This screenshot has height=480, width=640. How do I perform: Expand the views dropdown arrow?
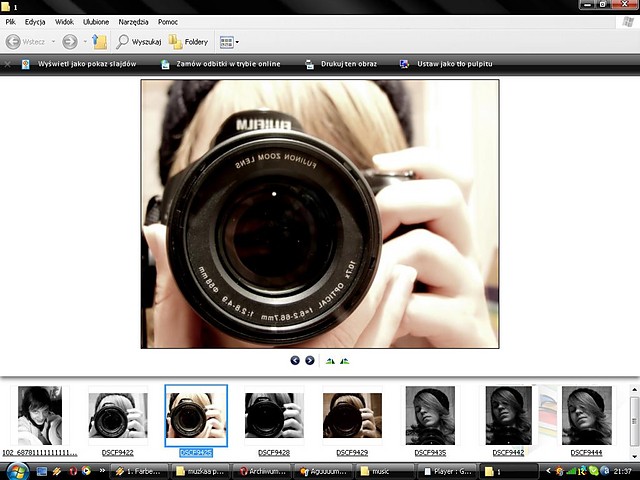[x=237, y=42]
